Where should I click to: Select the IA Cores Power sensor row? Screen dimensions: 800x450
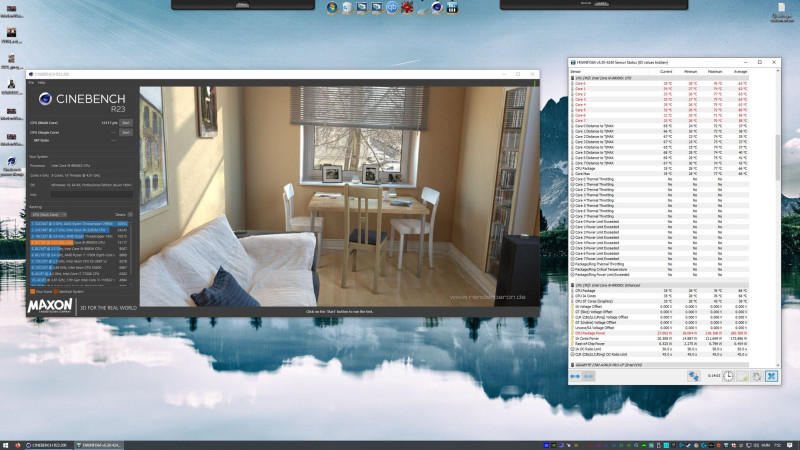tap(660, 338)
